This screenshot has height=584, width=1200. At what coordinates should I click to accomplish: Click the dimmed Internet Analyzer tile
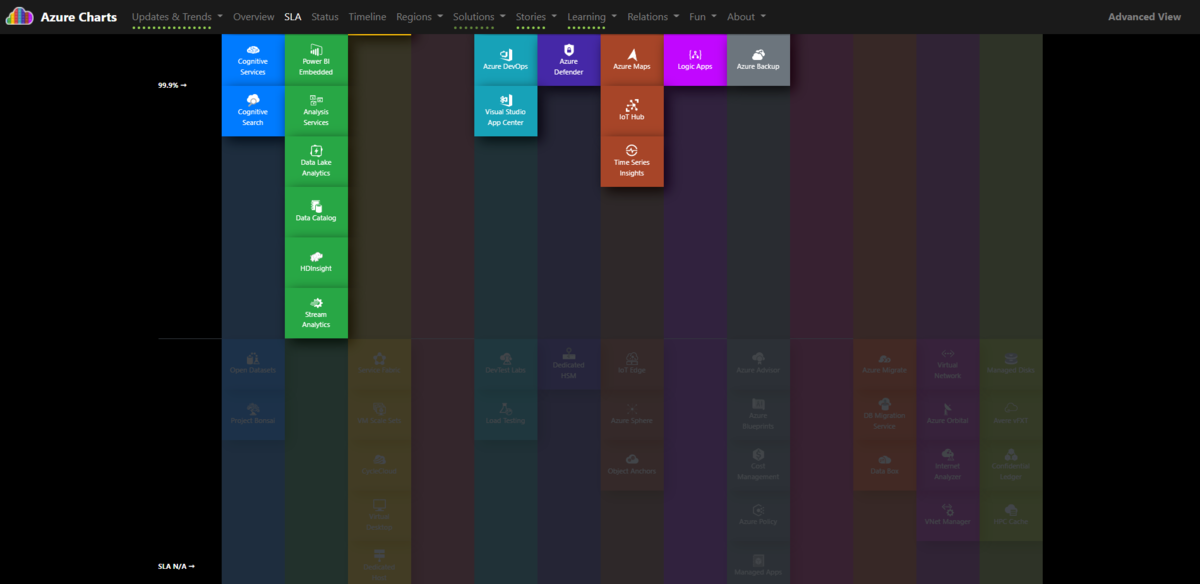tap(947, 465)
